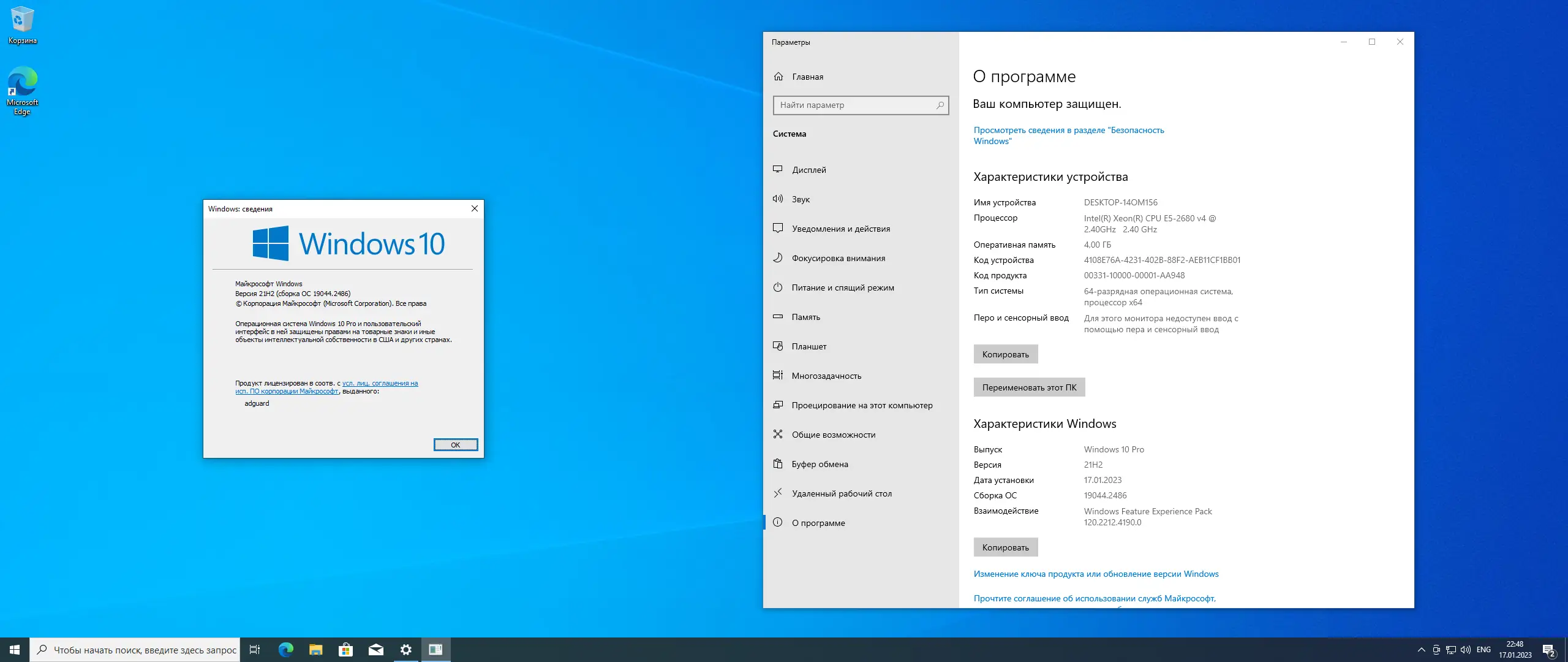Click the Sound speaker icon in sidebar

tap(778, 199)
